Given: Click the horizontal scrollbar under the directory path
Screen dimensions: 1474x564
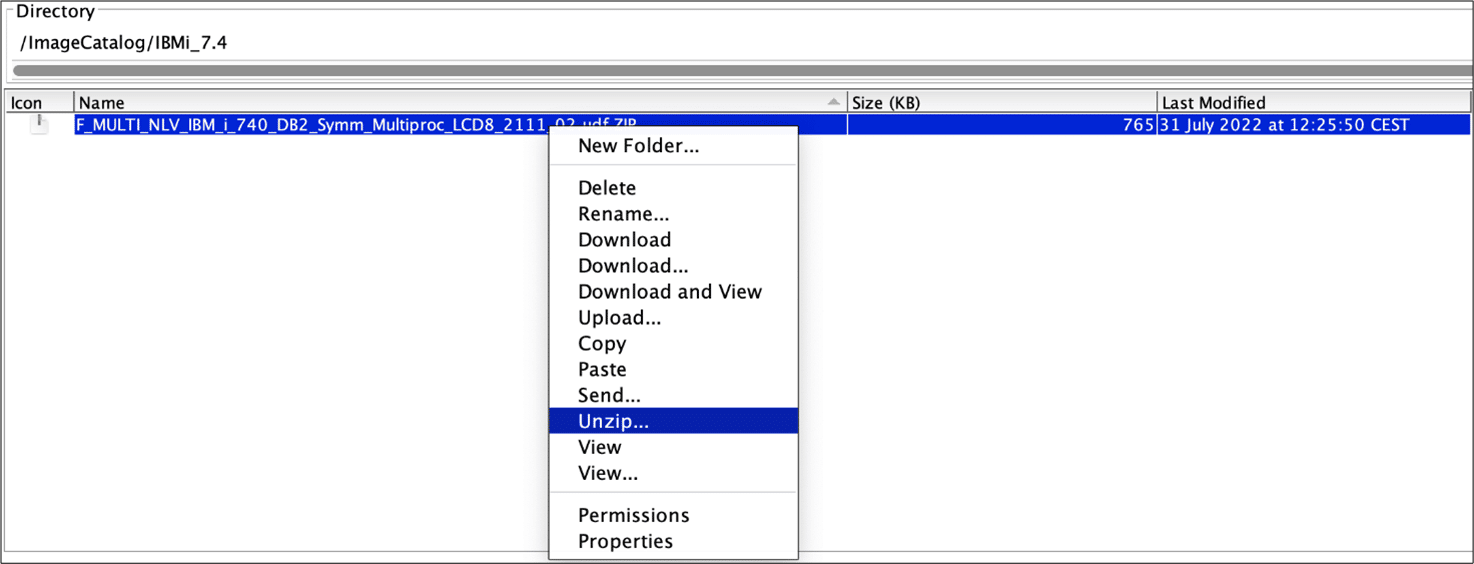Looking at the screenshot, I should click(x=740, y=71).
